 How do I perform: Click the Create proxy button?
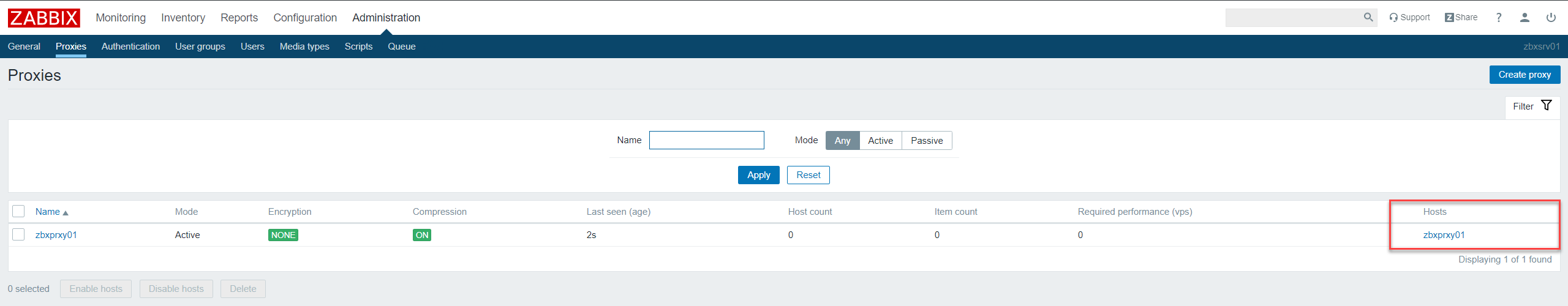pyautogui.click(x=1525, y=75)
